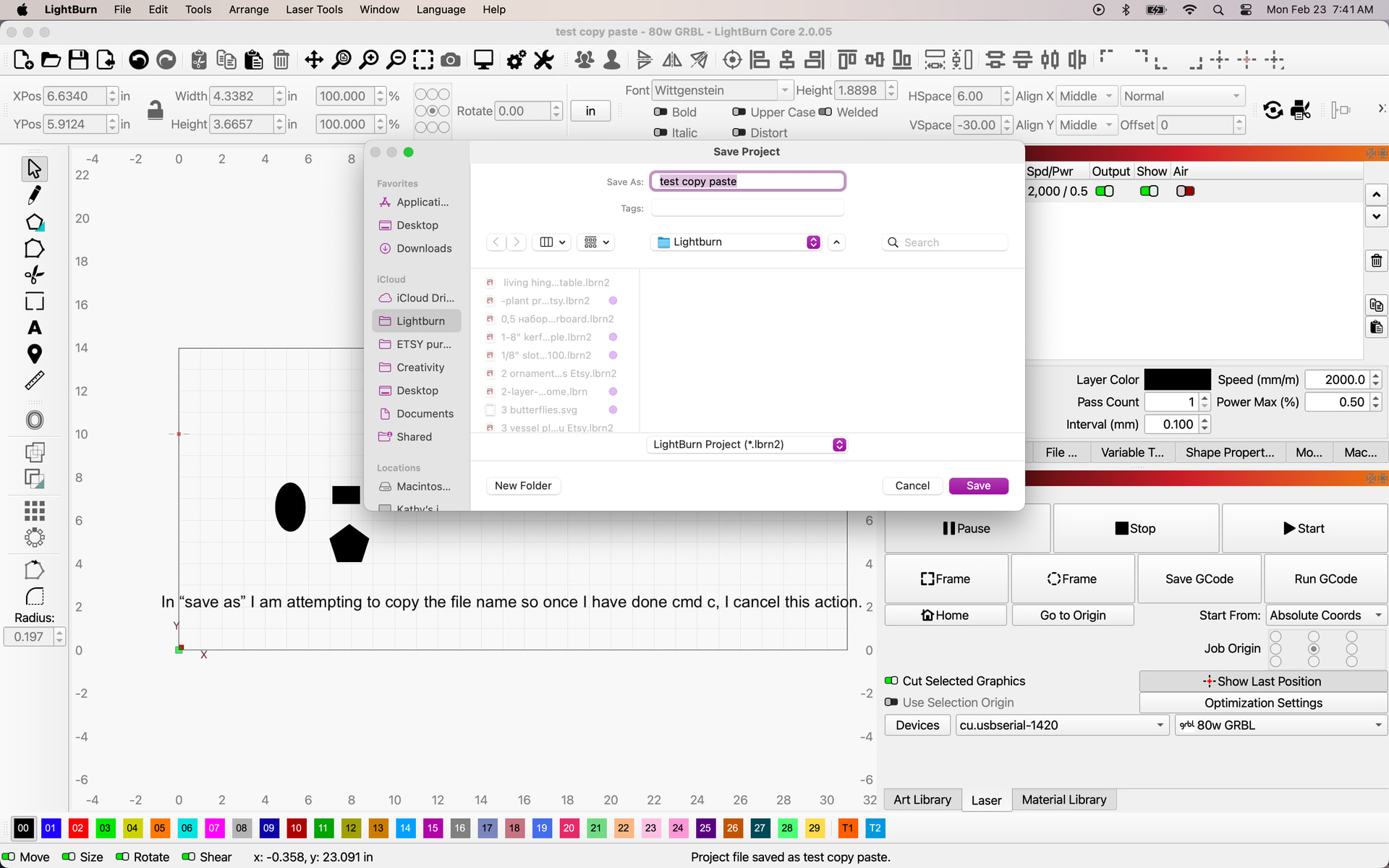Switch to the Material Library tab
This screenshot has width=1389, height=868.
[1063, 799]
